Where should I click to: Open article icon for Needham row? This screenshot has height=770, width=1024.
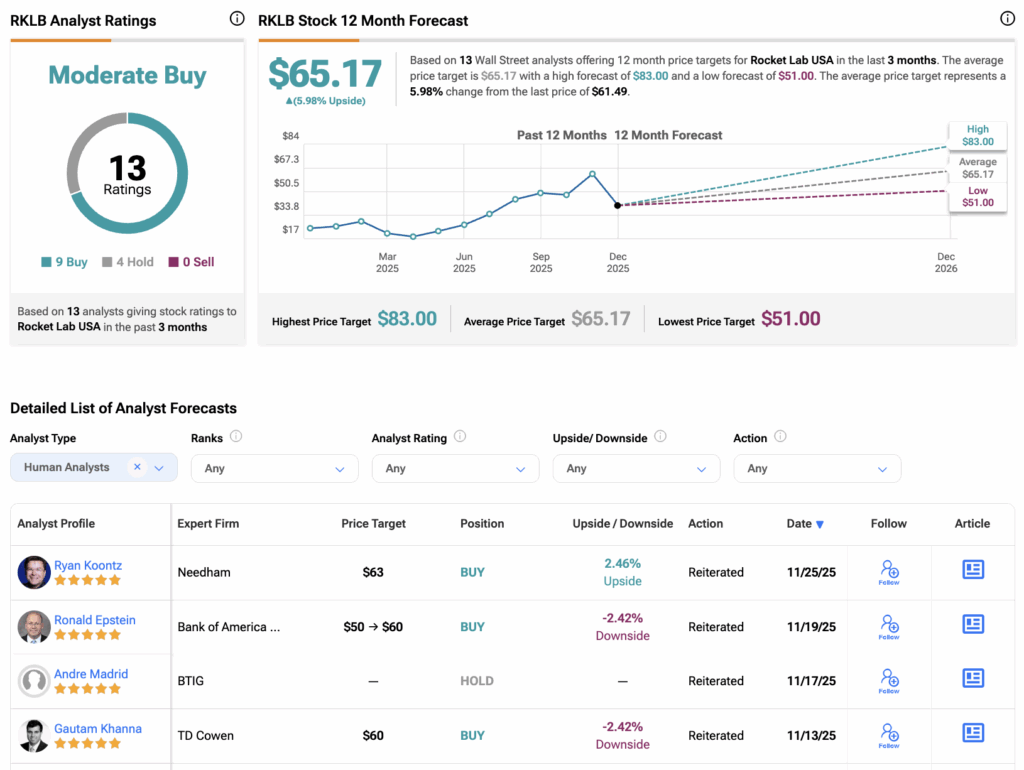point(972,570)
